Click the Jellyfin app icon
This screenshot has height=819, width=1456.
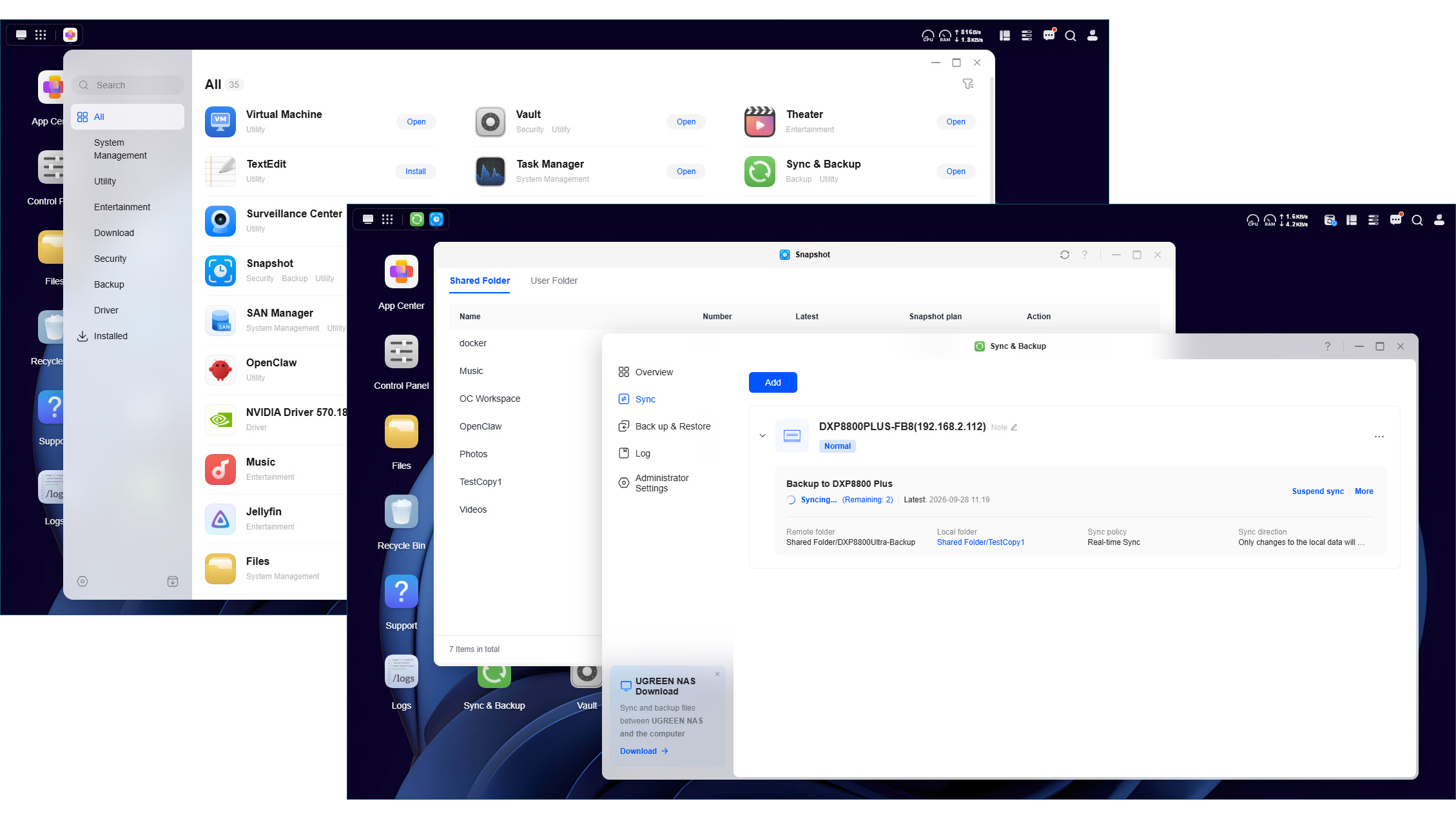point(220,519)
